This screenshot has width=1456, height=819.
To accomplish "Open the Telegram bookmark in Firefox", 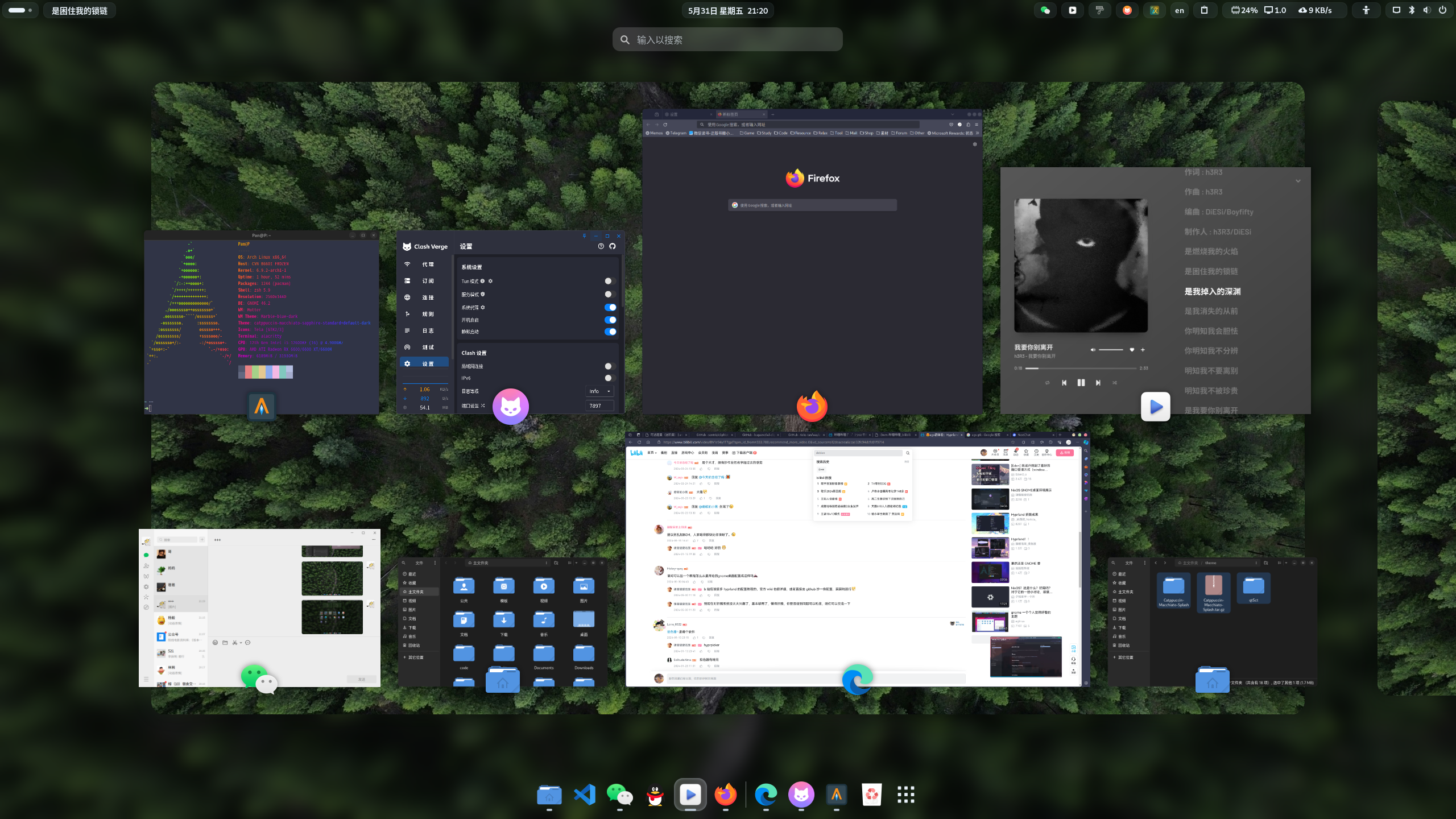I will [x=676, y=133].
